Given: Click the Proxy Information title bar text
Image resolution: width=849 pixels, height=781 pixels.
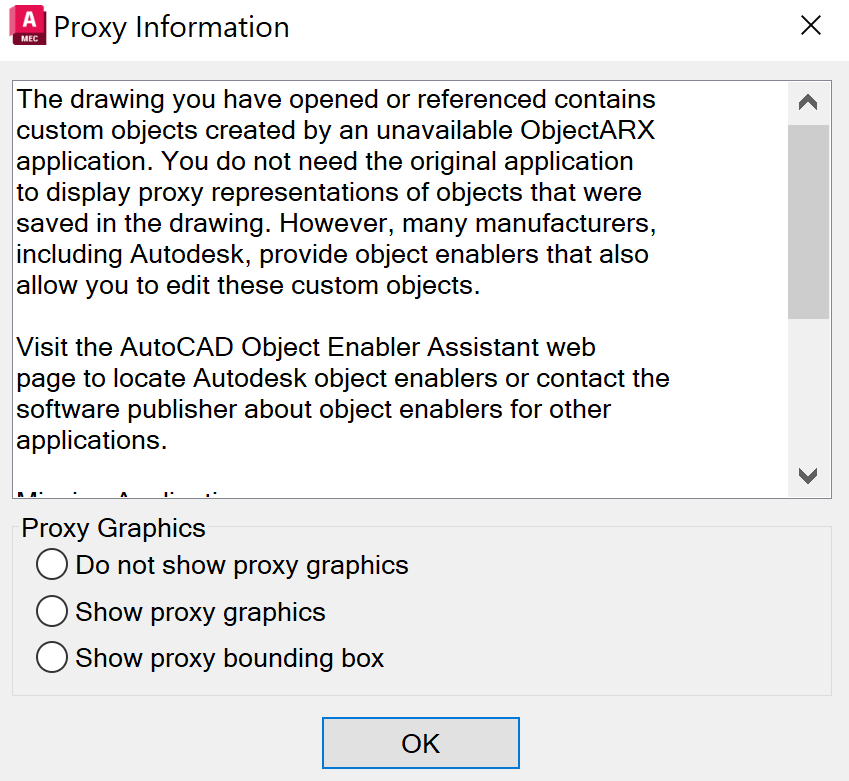Looking at the screenshot, I should [x=171, y=27].
